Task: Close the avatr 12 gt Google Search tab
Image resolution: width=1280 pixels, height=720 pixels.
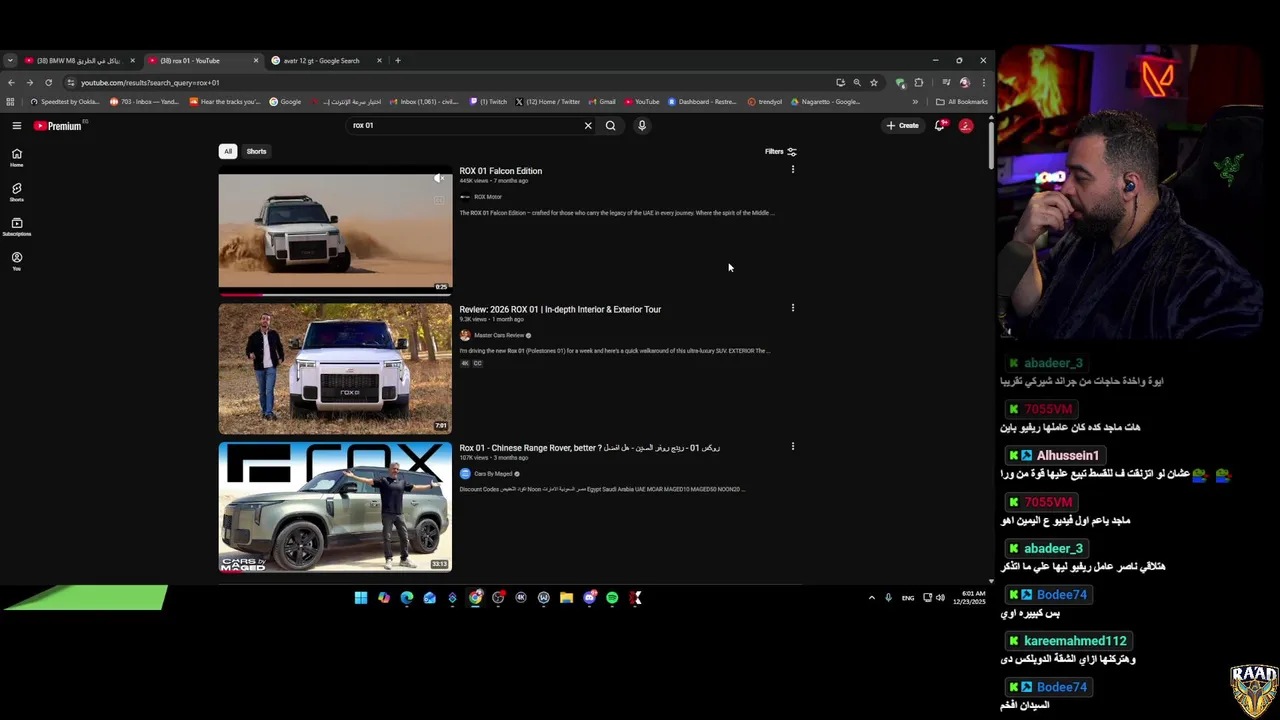Action: [x=379, y=61]
